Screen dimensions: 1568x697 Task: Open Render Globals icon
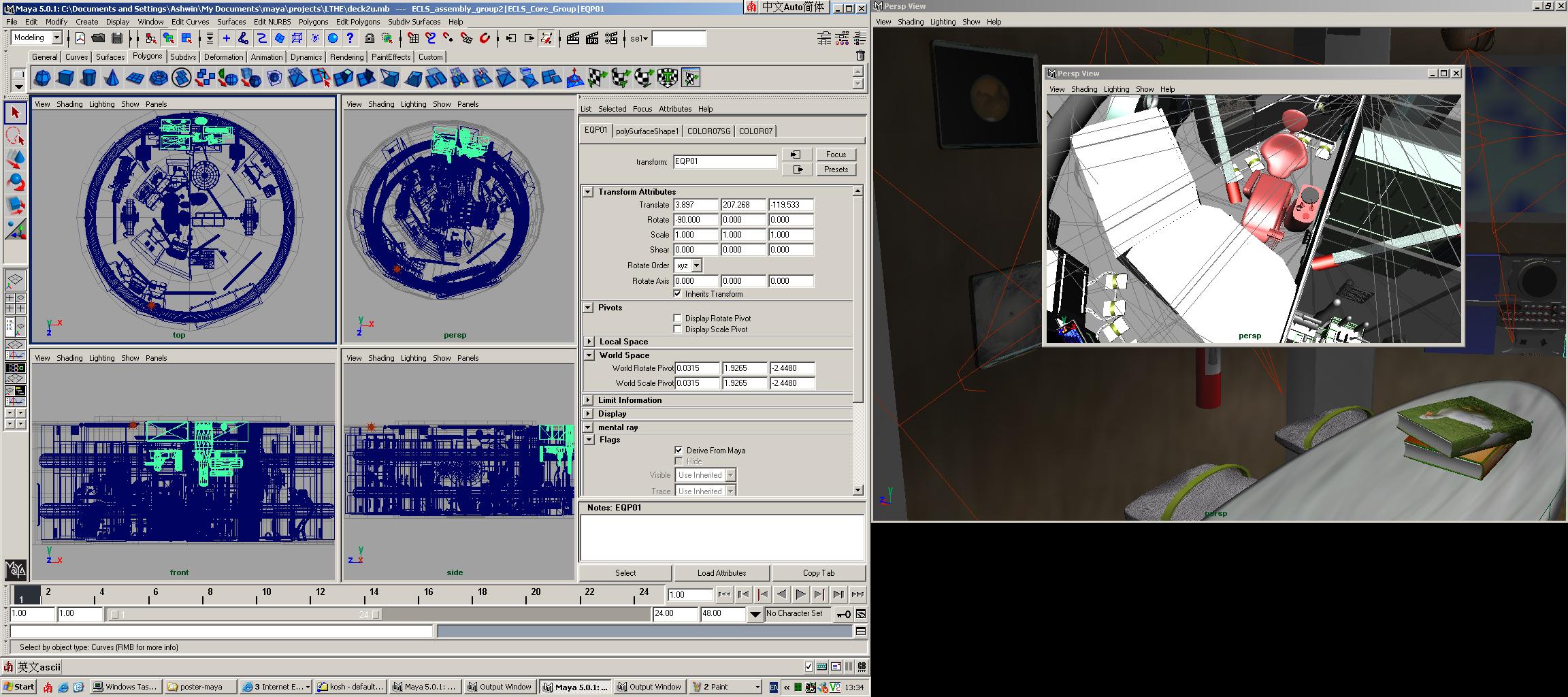611,38
